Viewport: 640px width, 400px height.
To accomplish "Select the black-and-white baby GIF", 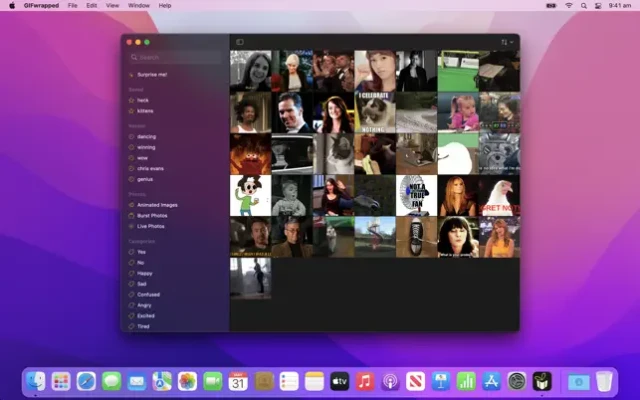I will click(292, 196).
